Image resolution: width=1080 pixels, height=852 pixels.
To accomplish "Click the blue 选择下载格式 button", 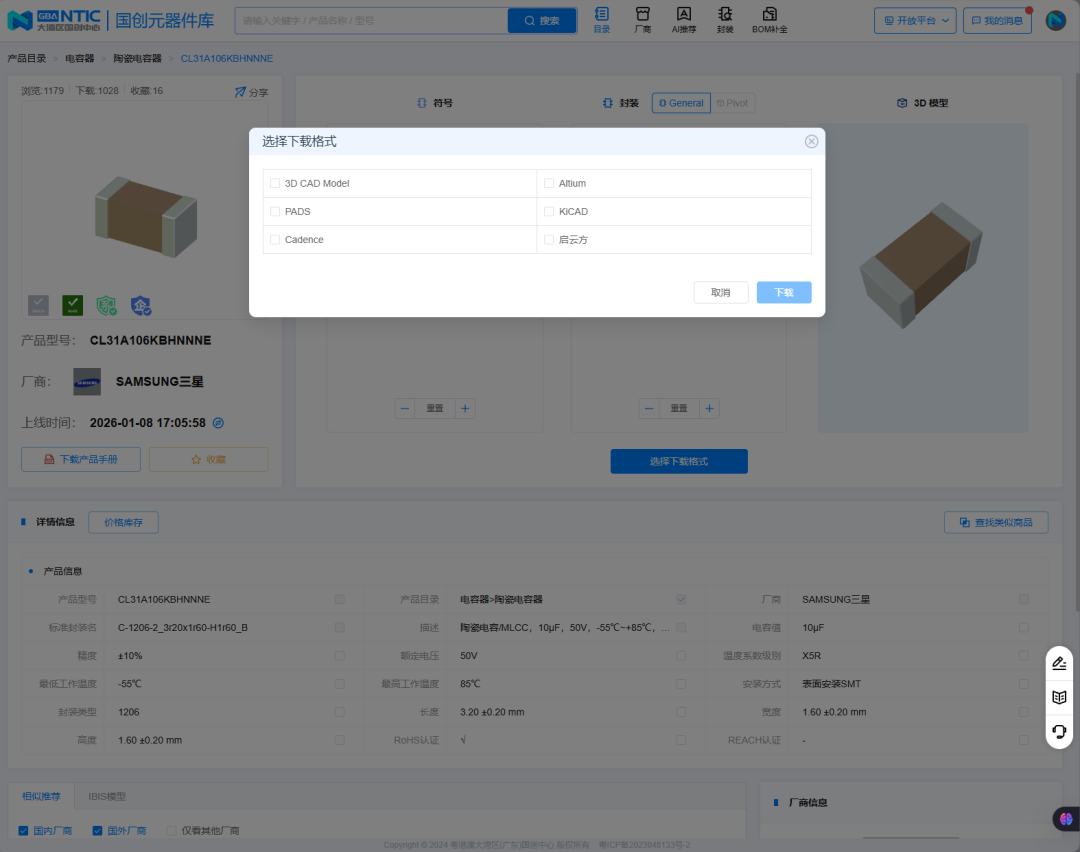I will (x=679, y=461).
